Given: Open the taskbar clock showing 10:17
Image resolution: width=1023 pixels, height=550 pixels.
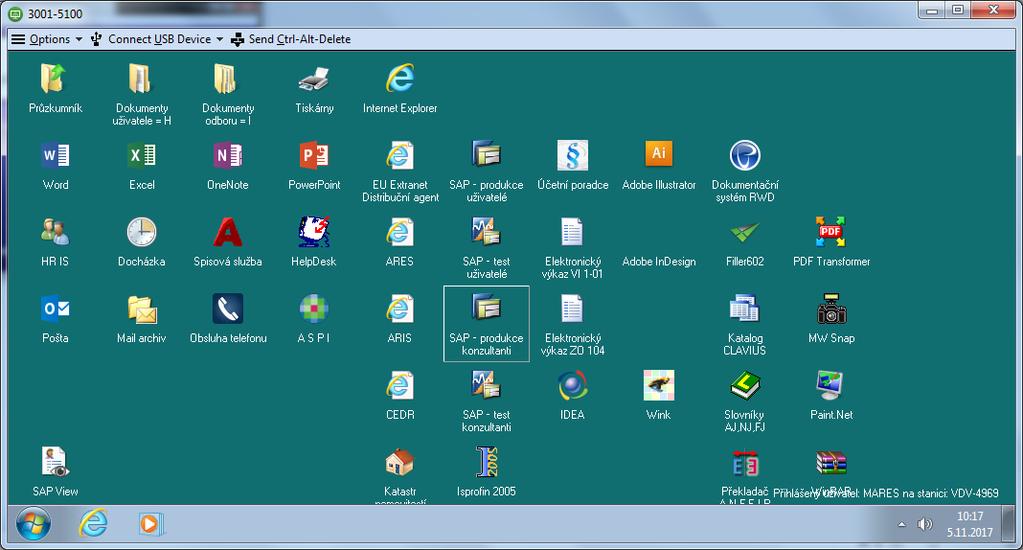Looking at the screenshot, I should [970, 524].
